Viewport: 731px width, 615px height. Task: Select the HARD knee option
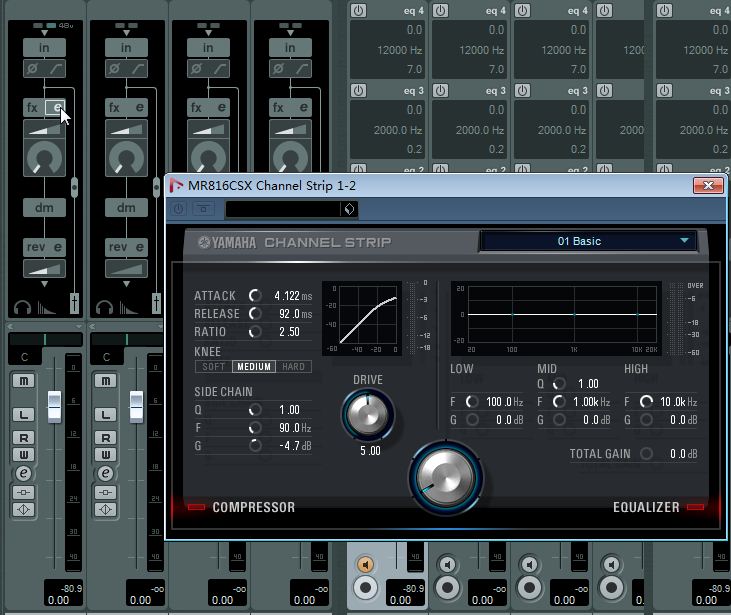tap(293, 367)
